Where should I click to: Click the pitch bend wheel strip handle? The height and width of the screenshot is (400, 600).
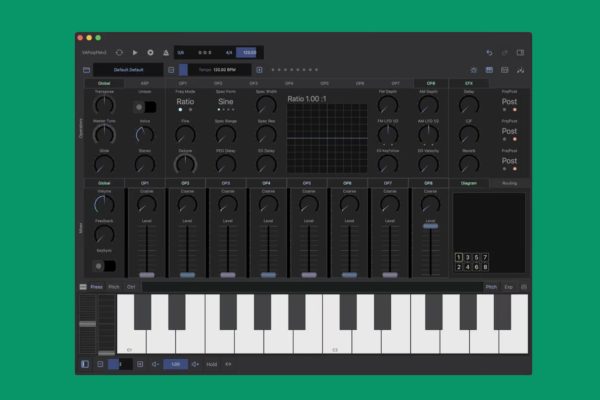[88, 324]
